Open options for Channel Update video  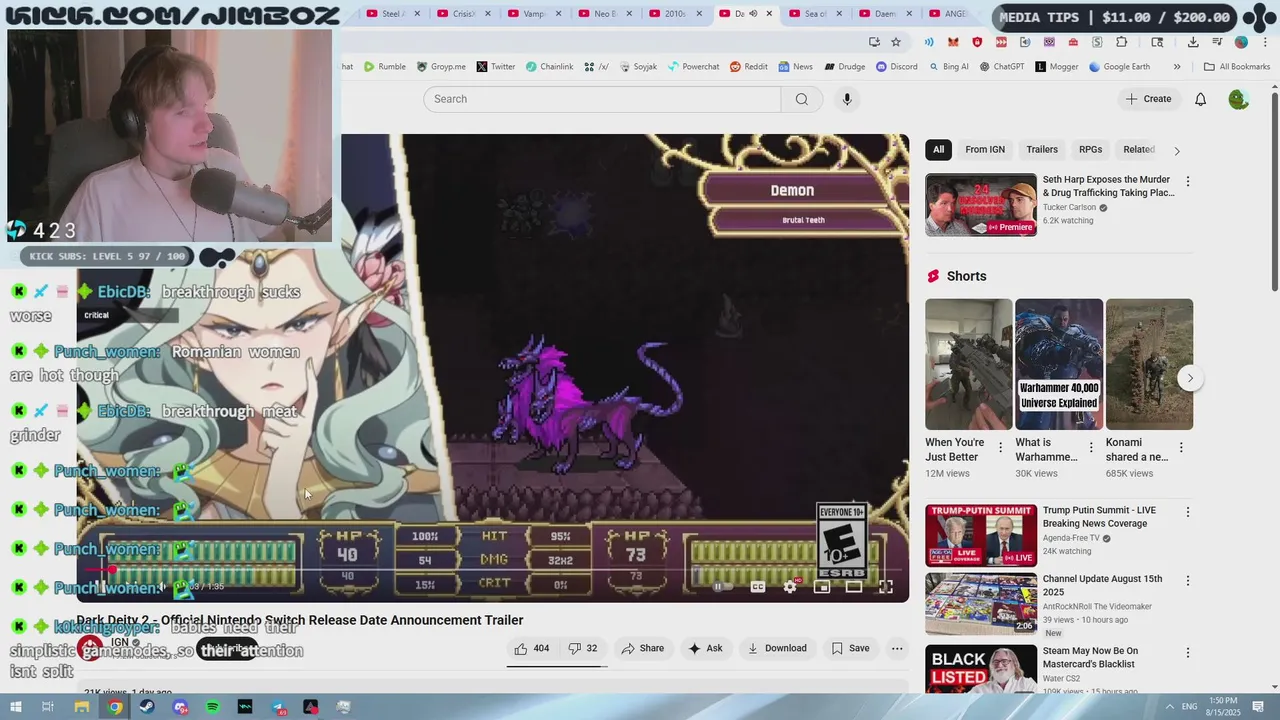coord(1187,581)
